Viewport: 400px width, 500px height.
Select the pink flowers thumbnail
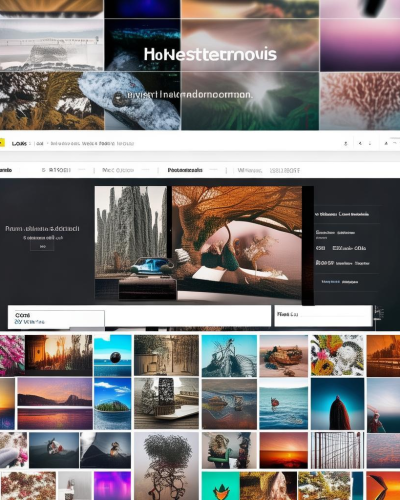point(12,355)
